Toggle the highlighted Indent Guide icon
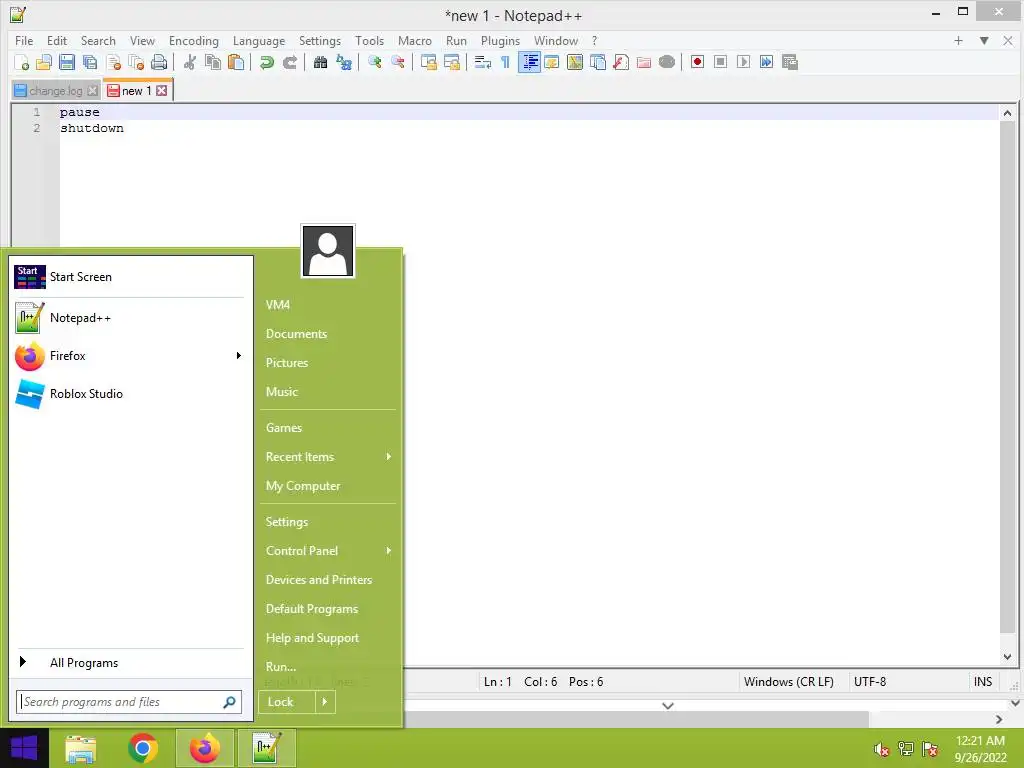Image resolution: width=1024 pixels, height=768 pixels. click(530, 62)
